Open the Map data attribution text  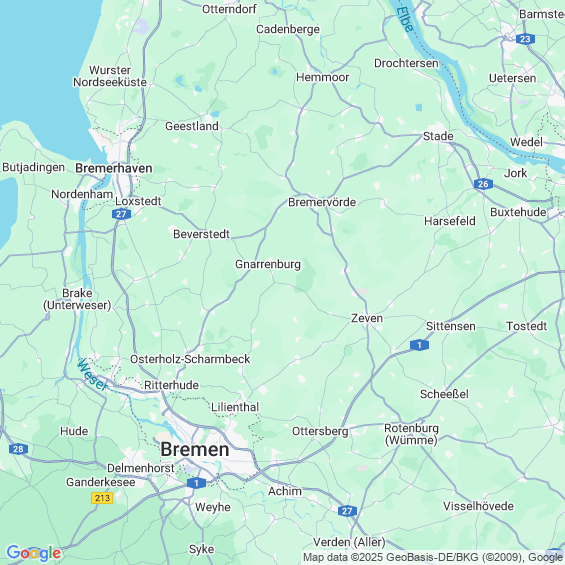433,557
